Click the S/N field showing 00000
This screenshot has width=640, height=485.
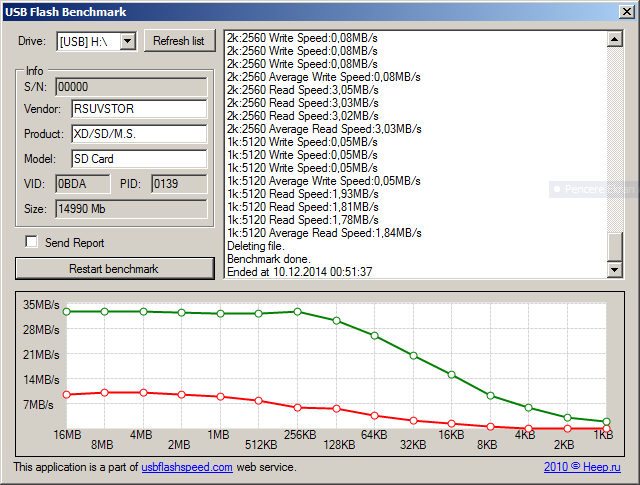130,86
